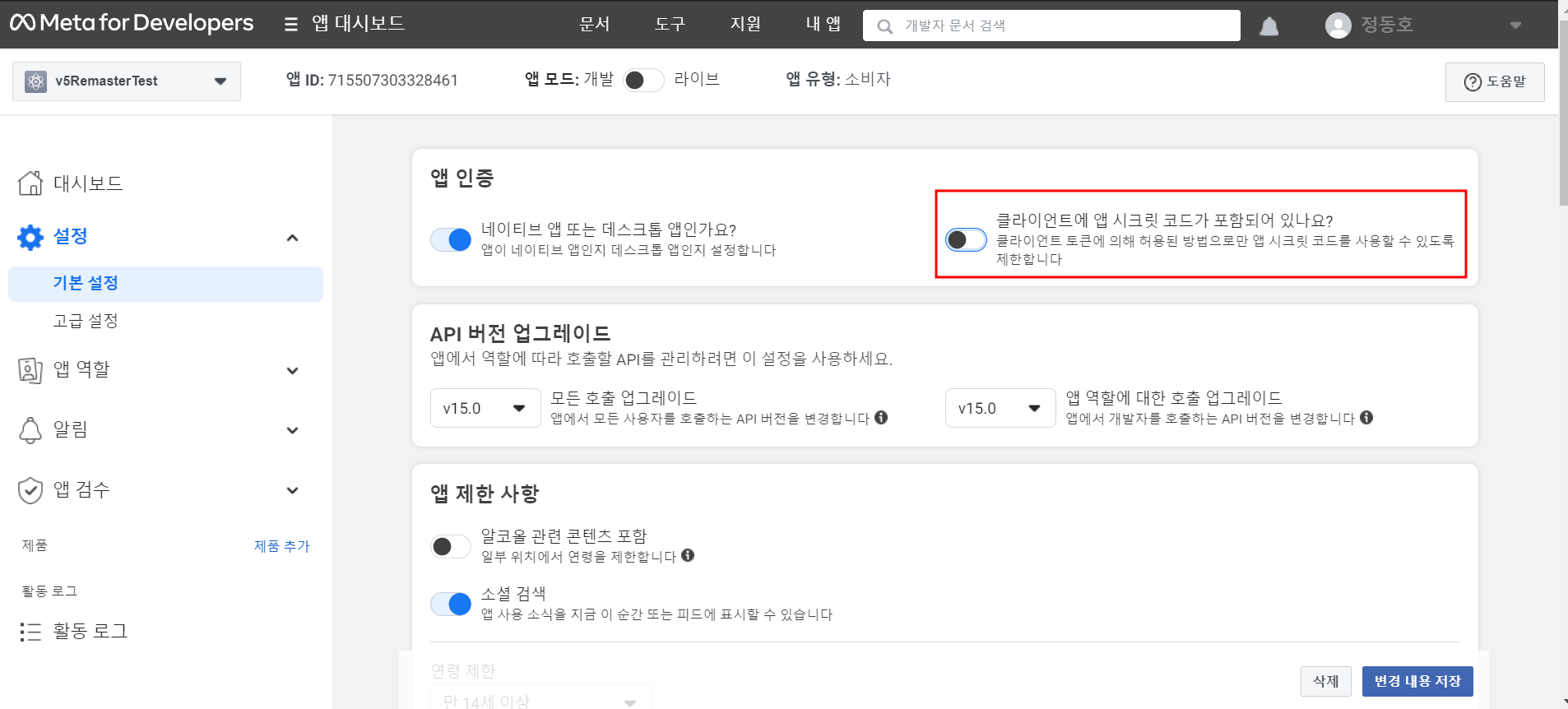1568x709 pixels.
Task: Click the 도움말 button
Action: point(1495,82)
